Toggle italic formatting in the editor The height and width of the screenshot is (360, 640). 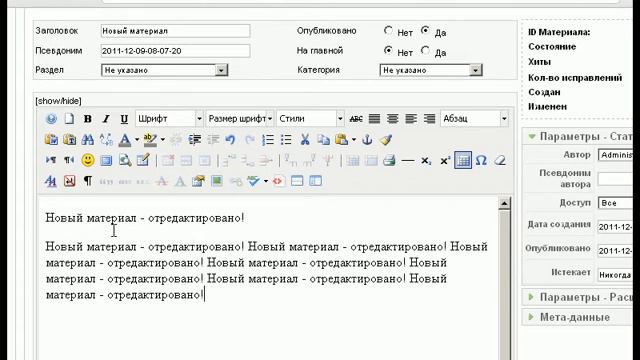(106, 119)
